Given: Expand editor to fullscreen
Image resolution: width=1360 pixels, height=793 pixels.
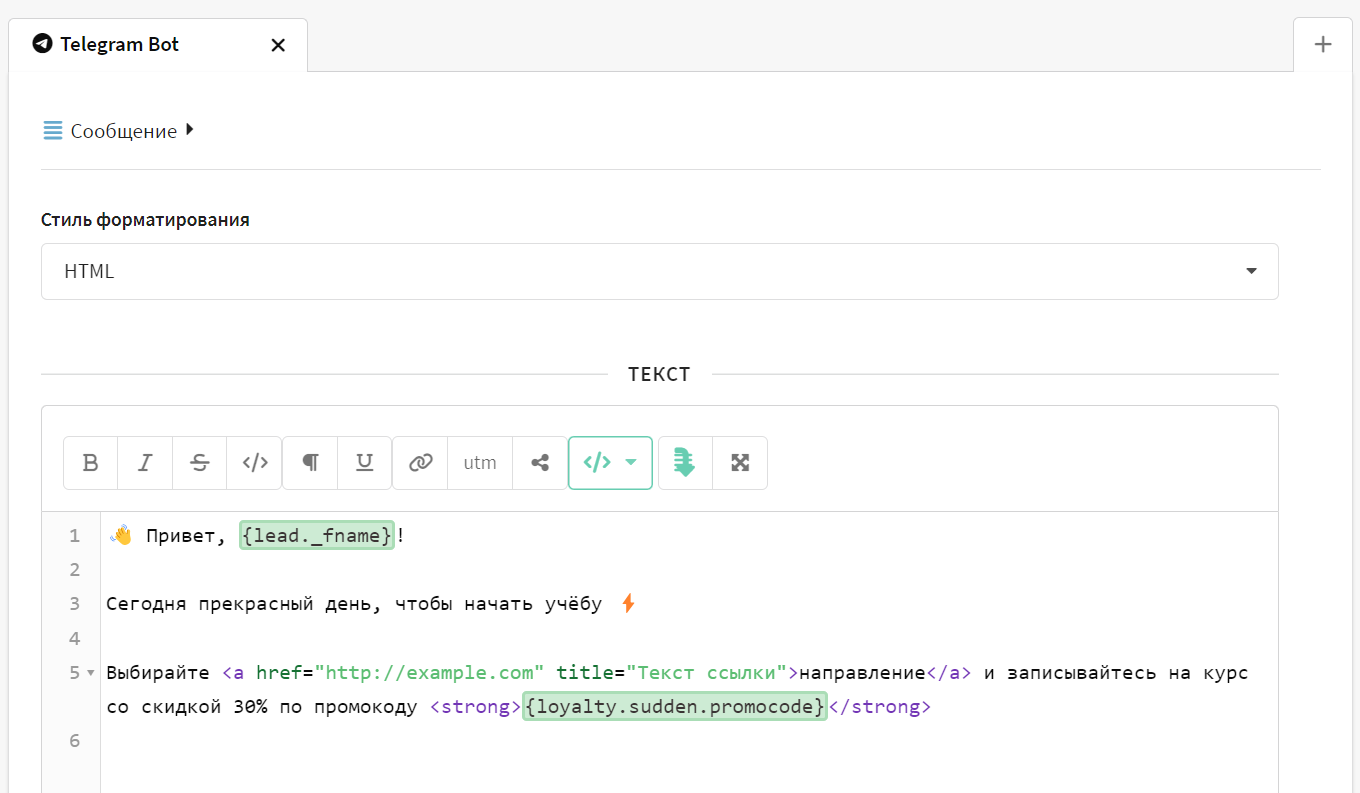Looking at the screenshot, I should pyautogui.click(x=740, y=463).
